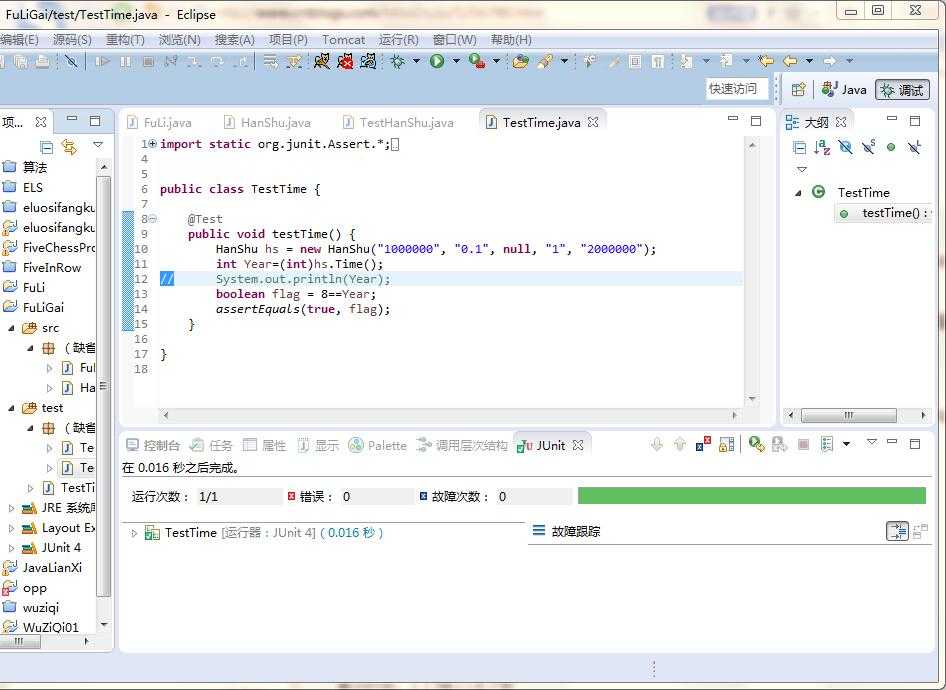Click the Outline horizontal scrollbar thumb

click(848, 416)
